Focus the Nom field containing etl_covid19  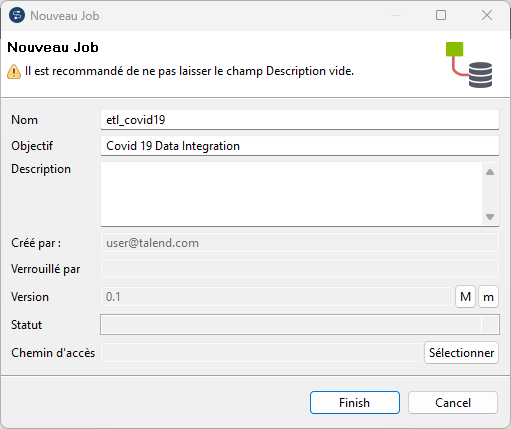tap(300, 120)
